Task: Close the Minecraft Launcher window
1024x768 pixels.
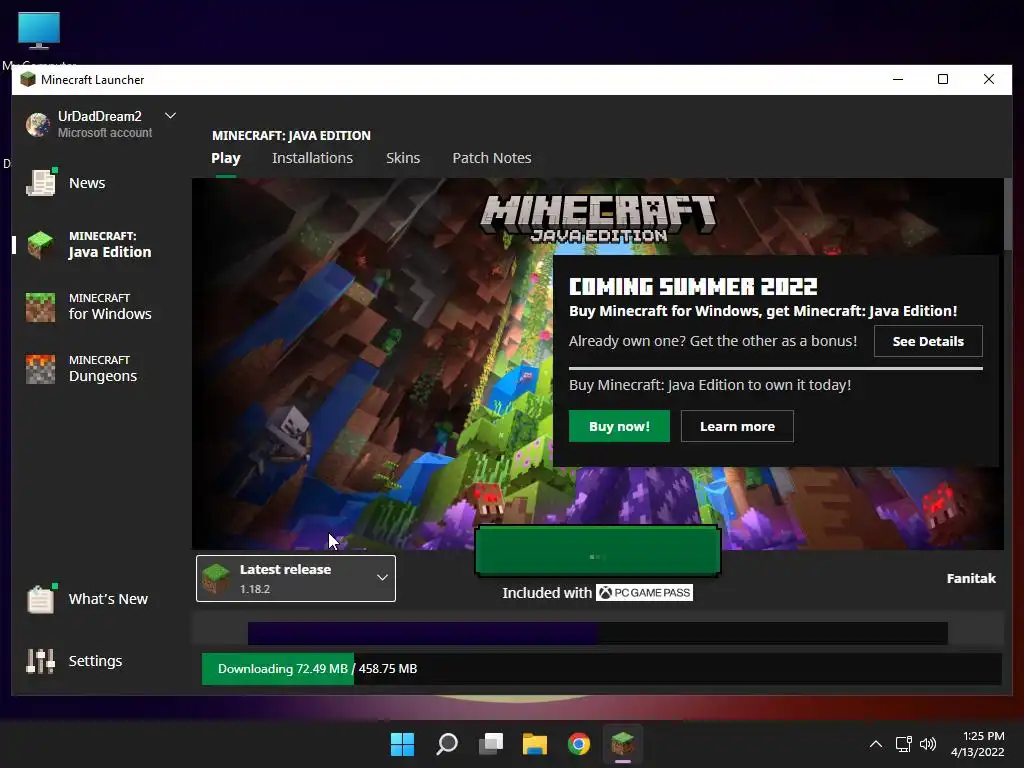Action: click(x=989, y=80)
